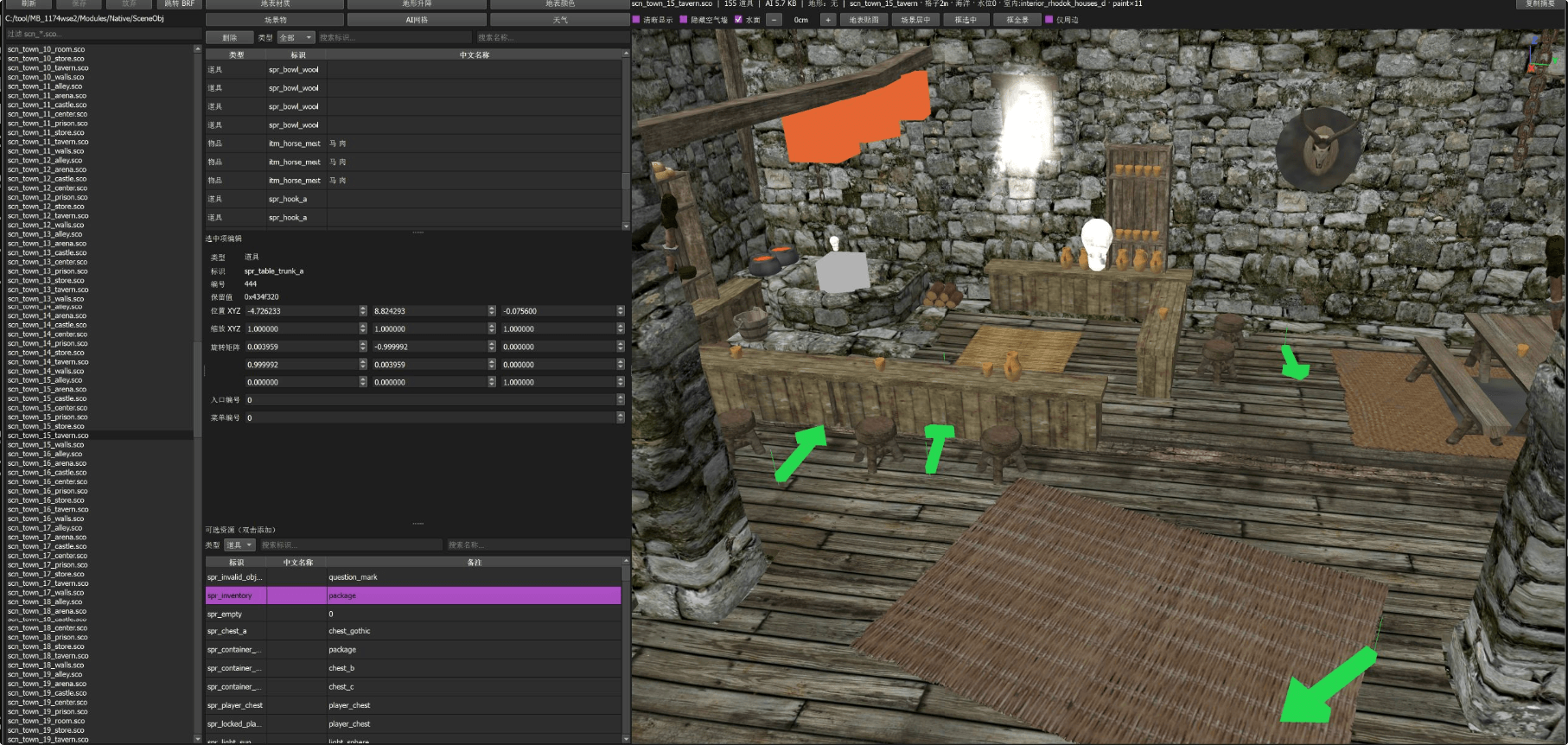The height and width of the screenshot is (745, 1568).
Task: Select the first spr_bowl_wood row
Action: click(413, 69)
